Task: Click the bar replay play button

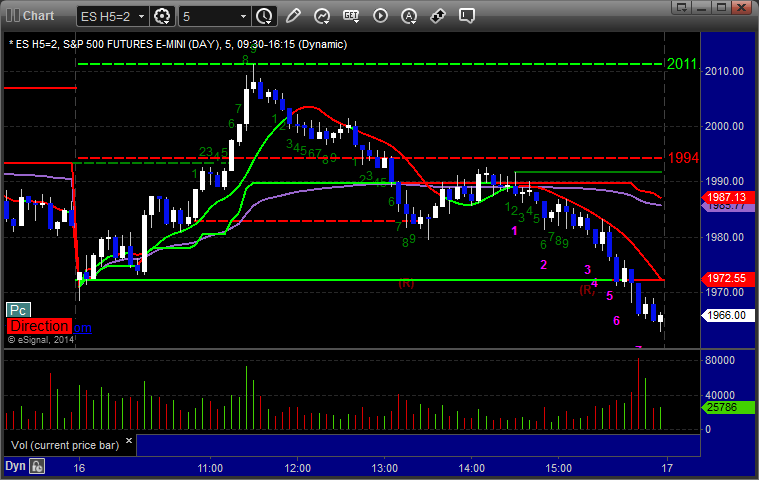Action: tap(380, 16)
